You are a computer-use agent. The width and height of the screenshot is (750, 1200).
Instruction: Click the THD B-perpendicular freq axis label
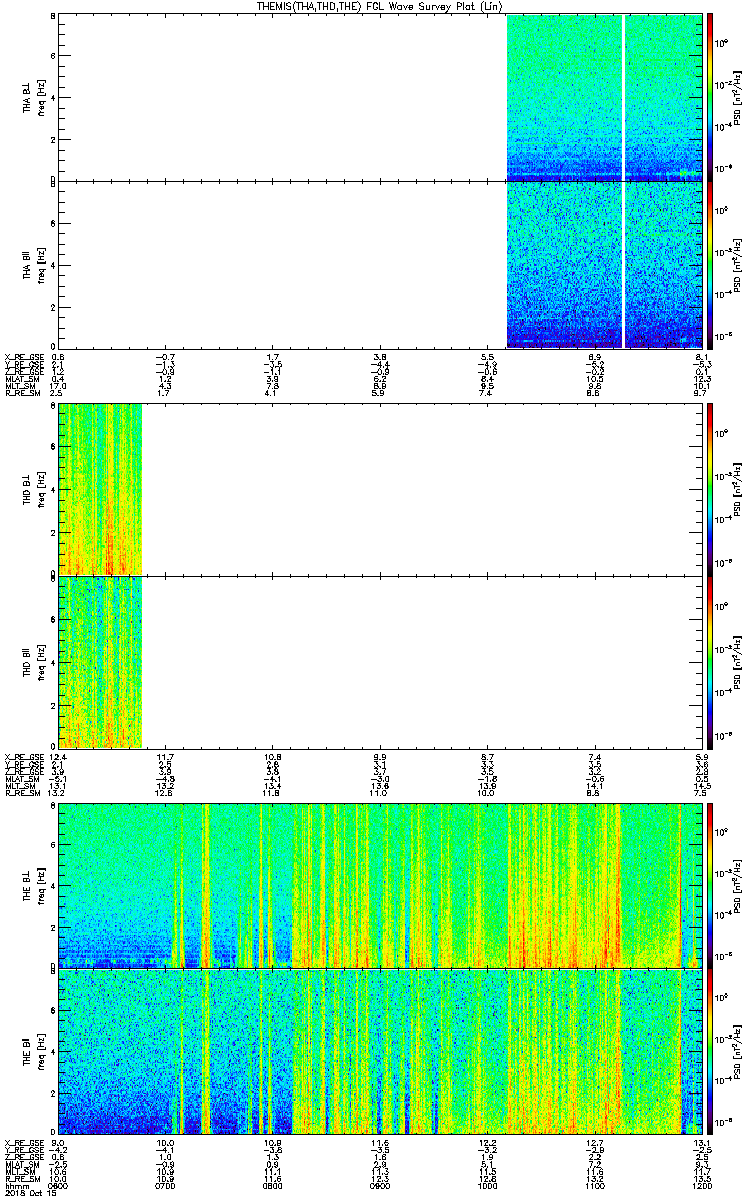pos(40,488)
